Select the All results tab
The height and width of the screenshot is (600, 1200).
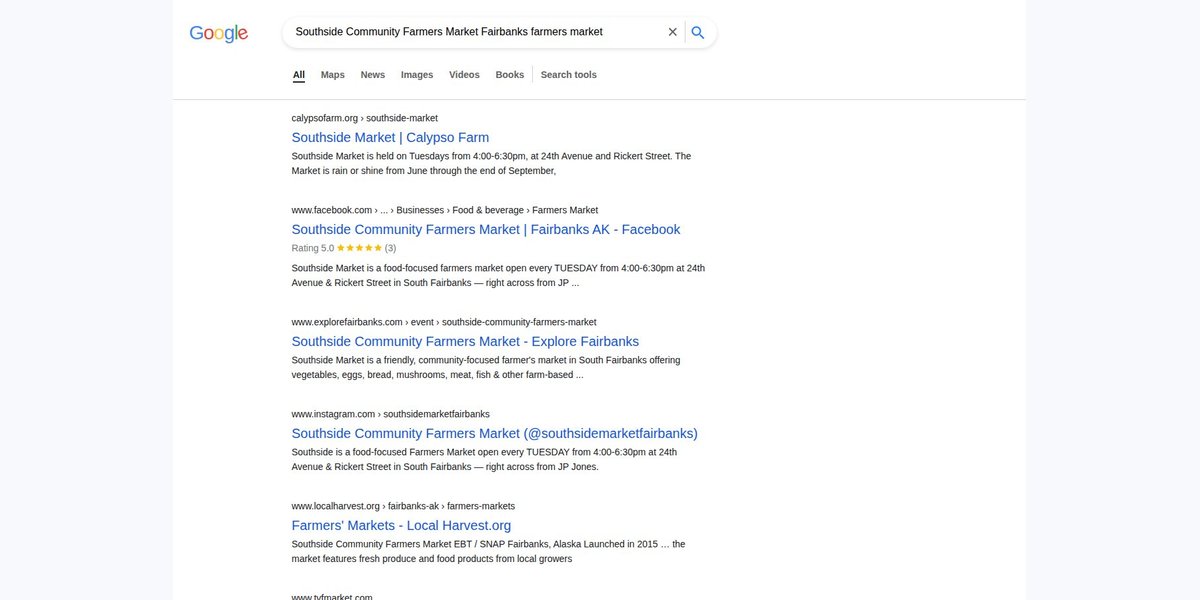tap(299, 75)
